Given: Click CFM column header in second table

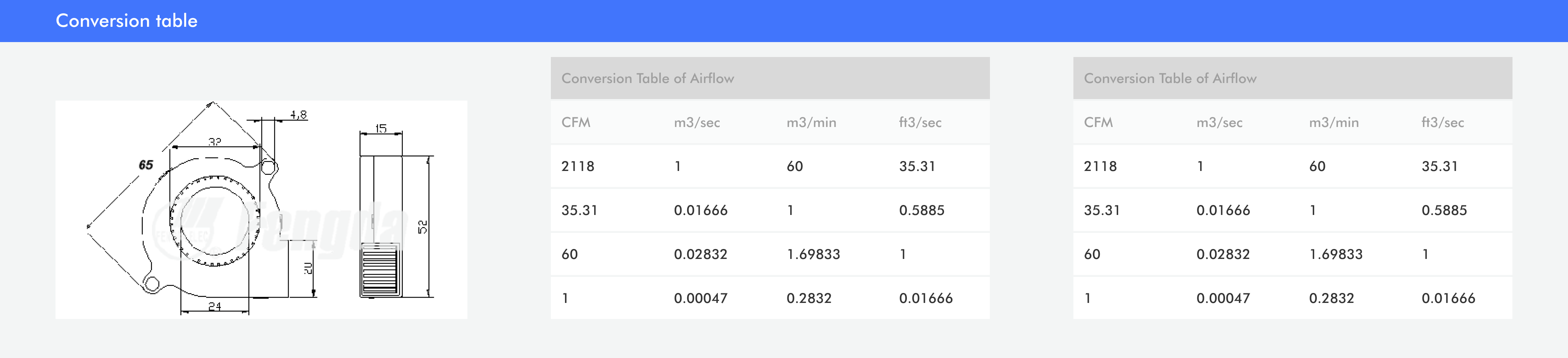Looking at the screenshot, I should (1099, 122).
